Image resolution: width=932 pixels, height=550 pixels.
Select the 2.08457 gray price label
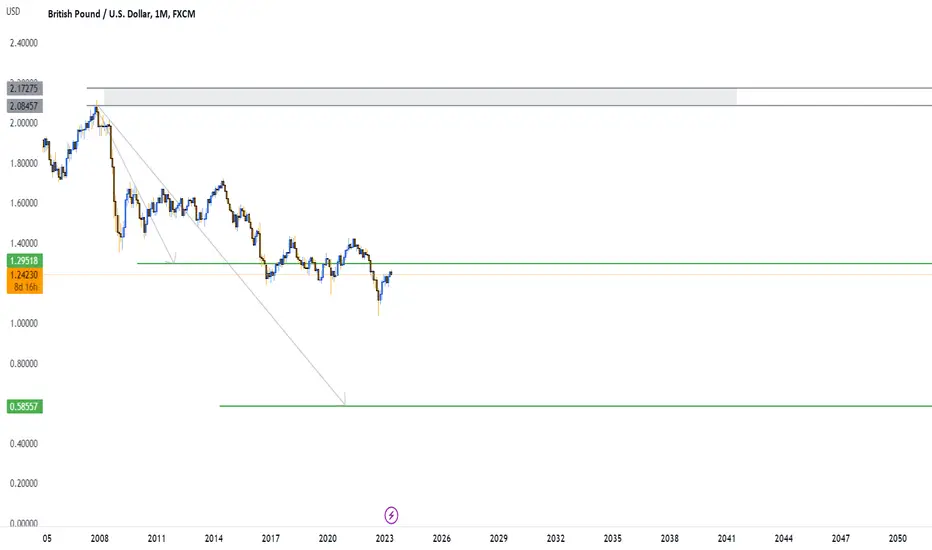tap(24, 106)
